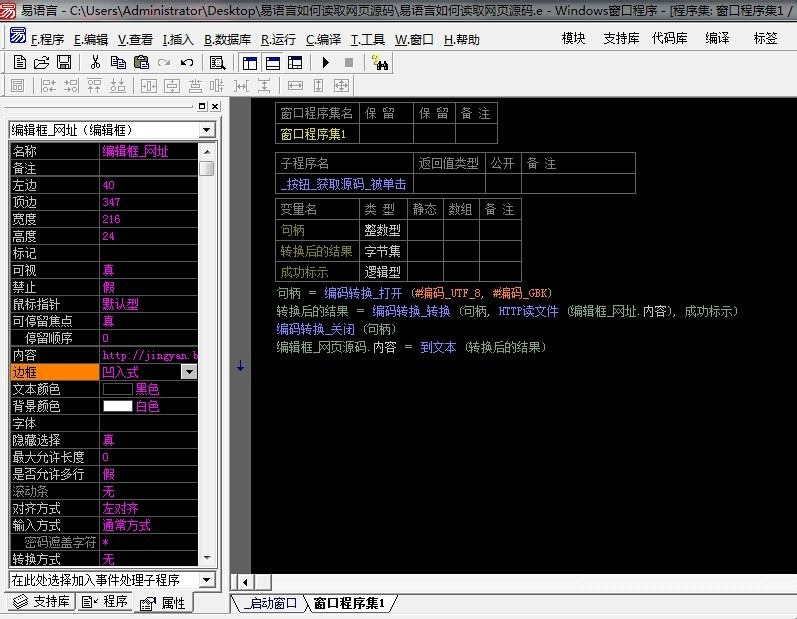This screenshot has height=619, width=797.
Task: Expand the 边框 property dropdown arrow
Action: click(189, 372)
